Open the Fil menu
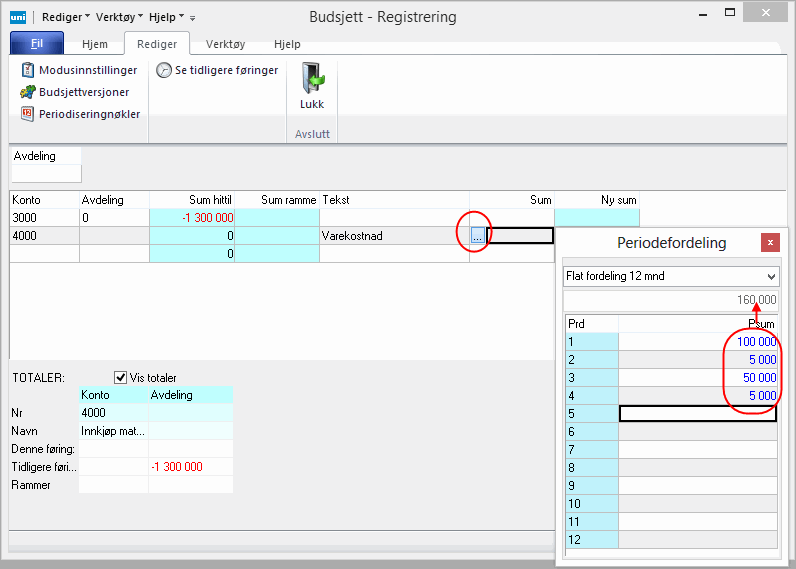796x569 pixels. [x=37, y=44]
